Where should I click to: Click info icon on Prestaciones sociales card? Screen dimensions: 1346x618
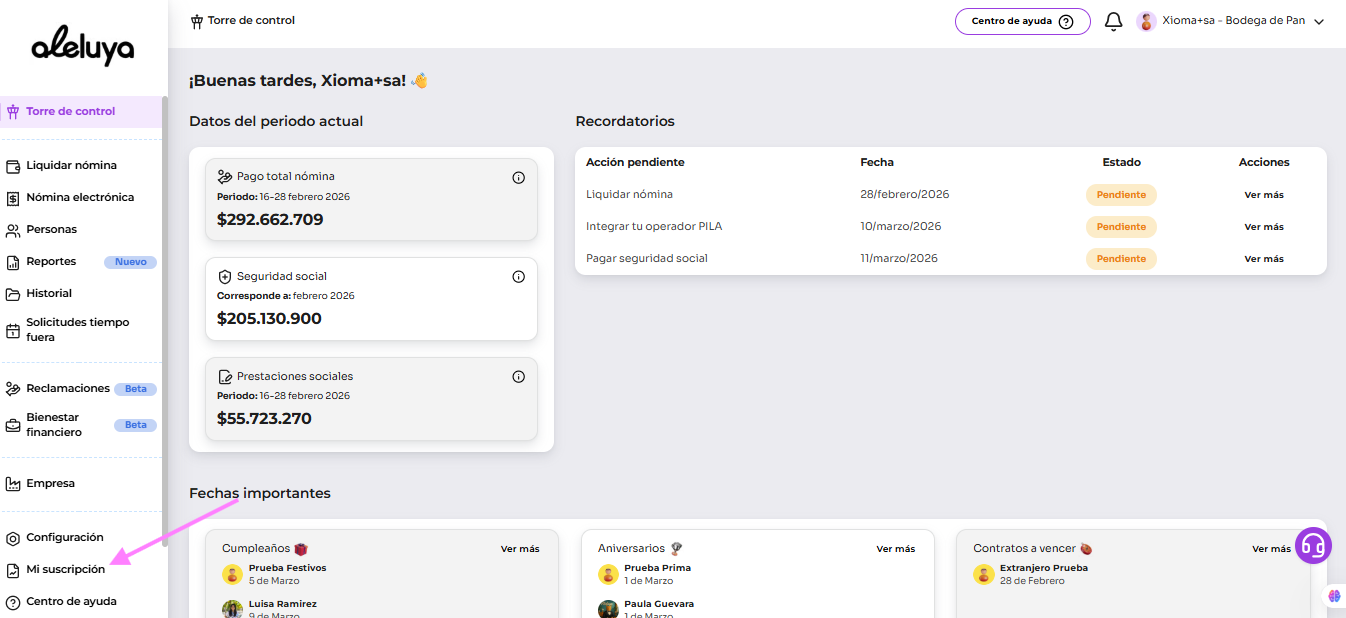click(518, 377)
